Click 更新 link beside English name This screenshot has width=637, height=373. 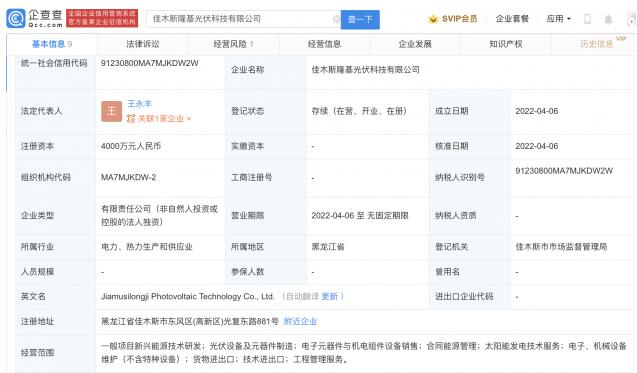pyautogui.click(x=329, y=296)
